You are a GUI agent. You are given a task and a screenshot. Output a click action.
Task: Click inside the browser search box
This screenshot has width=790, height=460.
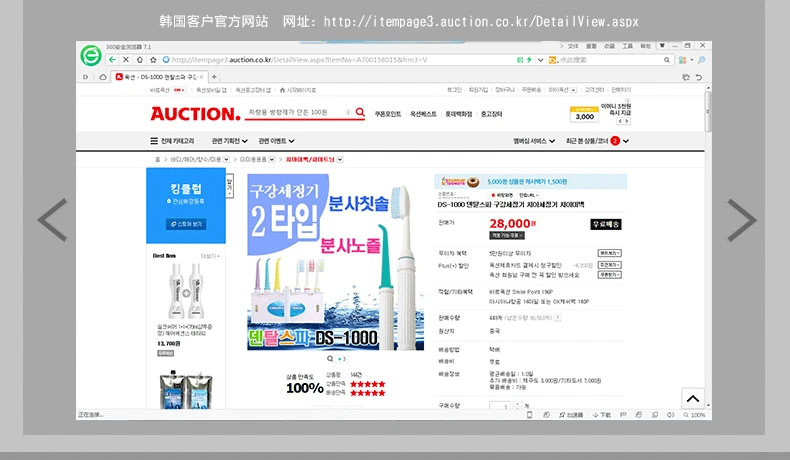click(x=610, y=59)
